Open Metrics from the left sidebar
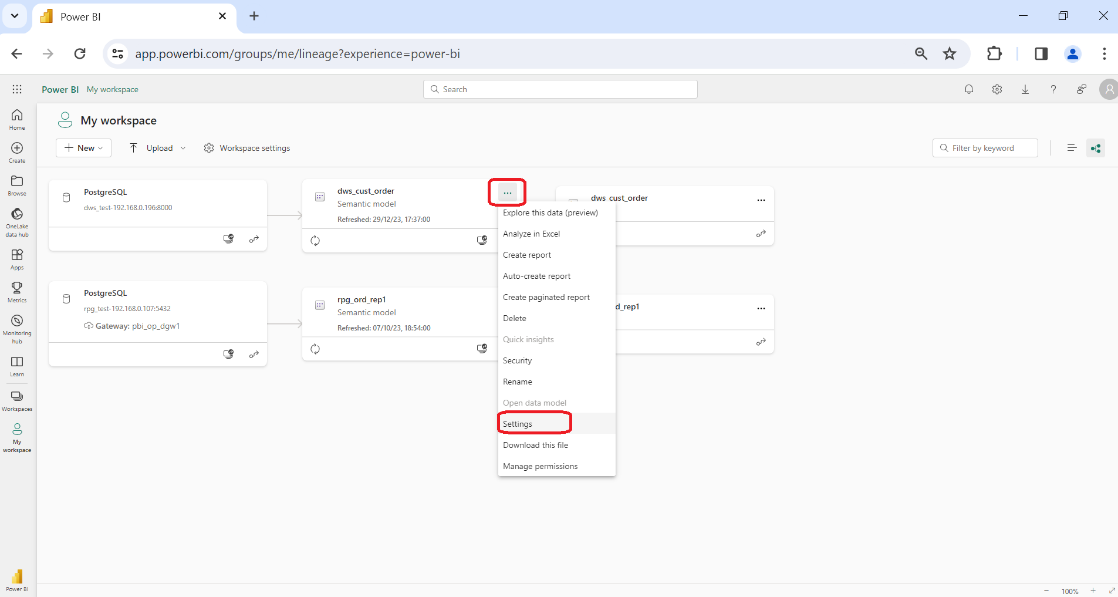This screenshot has width=1118, height=597. 17,292
